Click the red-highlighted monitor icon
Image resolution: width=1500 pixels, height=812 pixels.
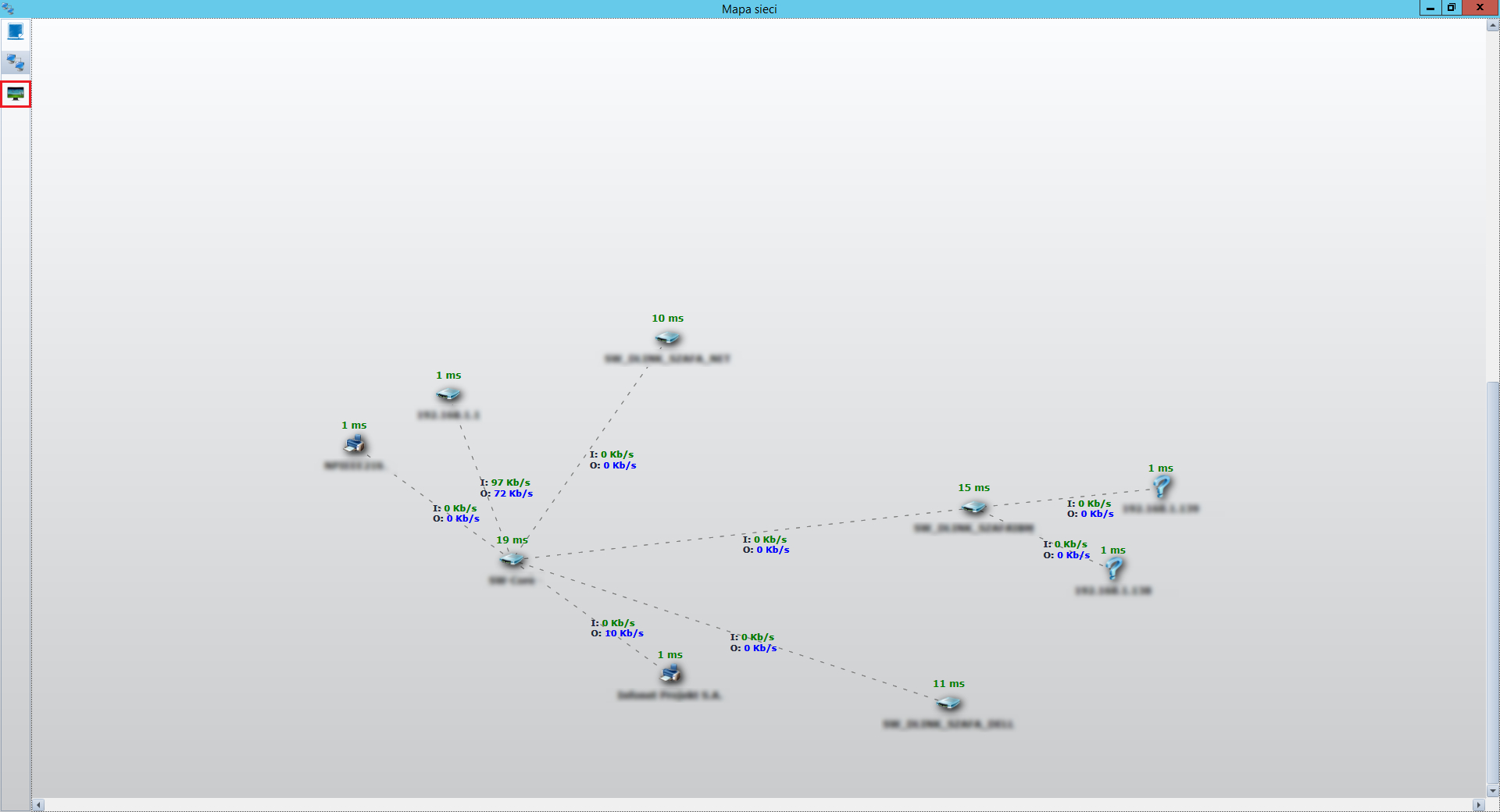pyautogui.click(x=16, y=94)
